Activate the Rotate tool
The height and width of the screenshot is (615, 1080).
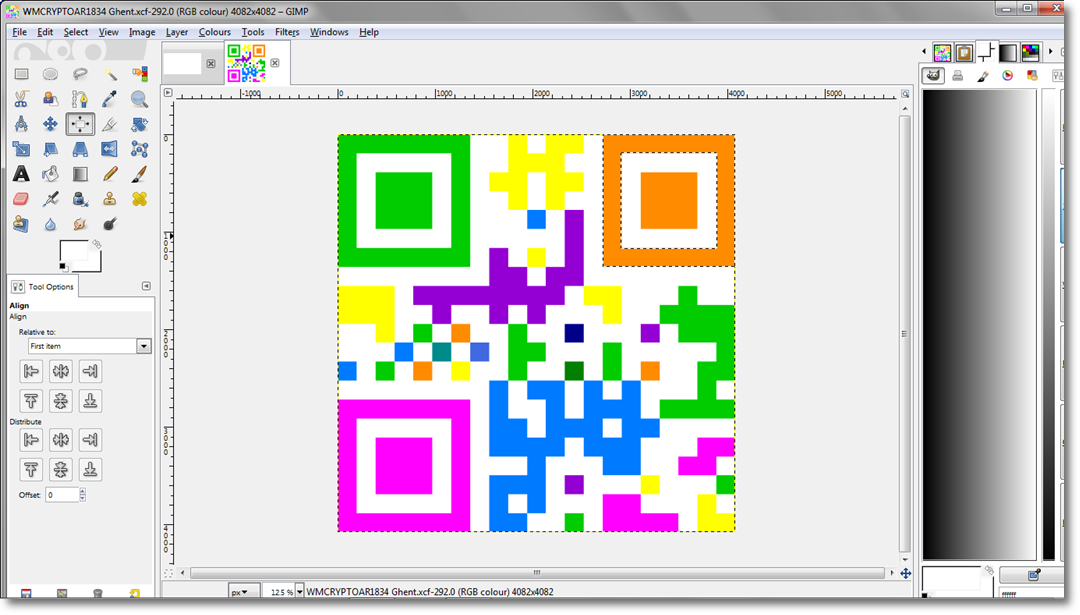(139, 124)
